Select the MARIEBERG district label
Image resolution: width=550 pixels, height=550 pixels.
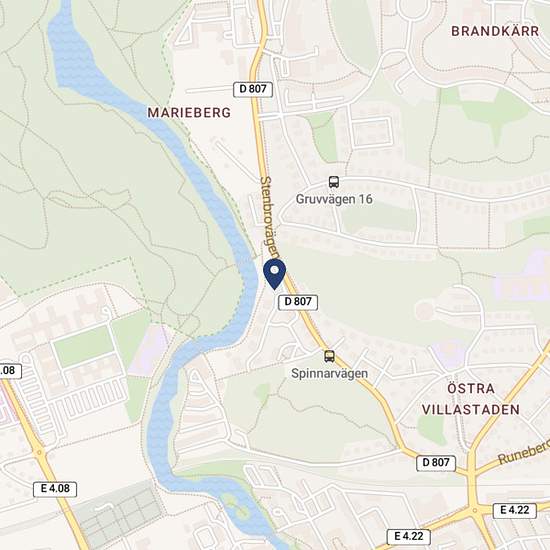(x=189, y=113)
